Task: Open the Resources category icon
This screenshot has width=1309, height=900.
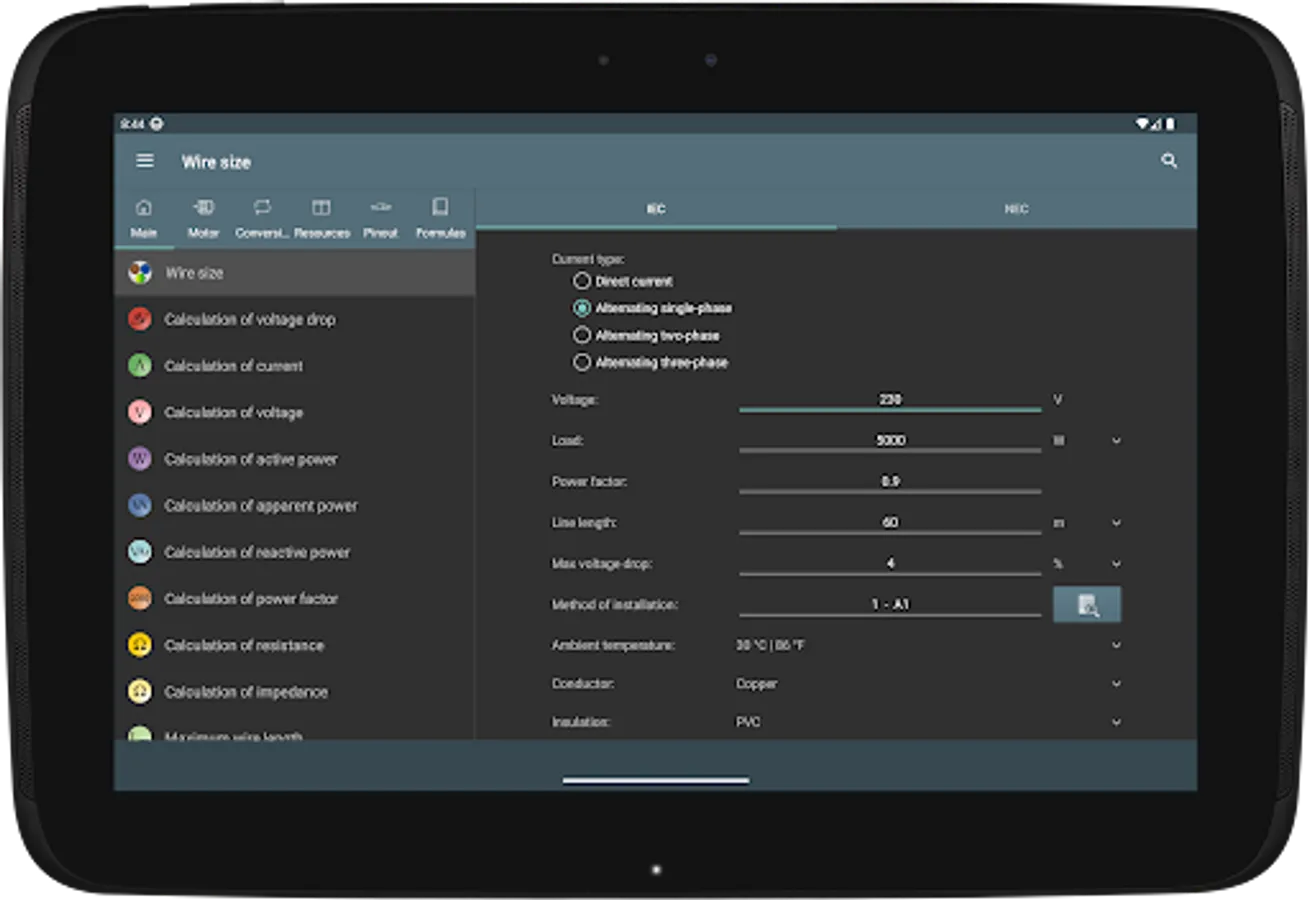Action: point(321,217)
